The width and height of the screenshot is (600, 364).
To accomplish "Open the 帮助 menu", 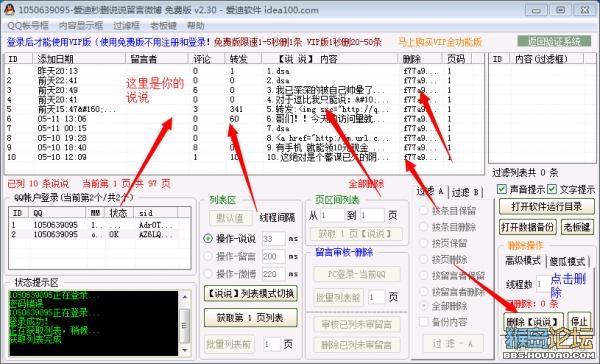I will (196, 26).
